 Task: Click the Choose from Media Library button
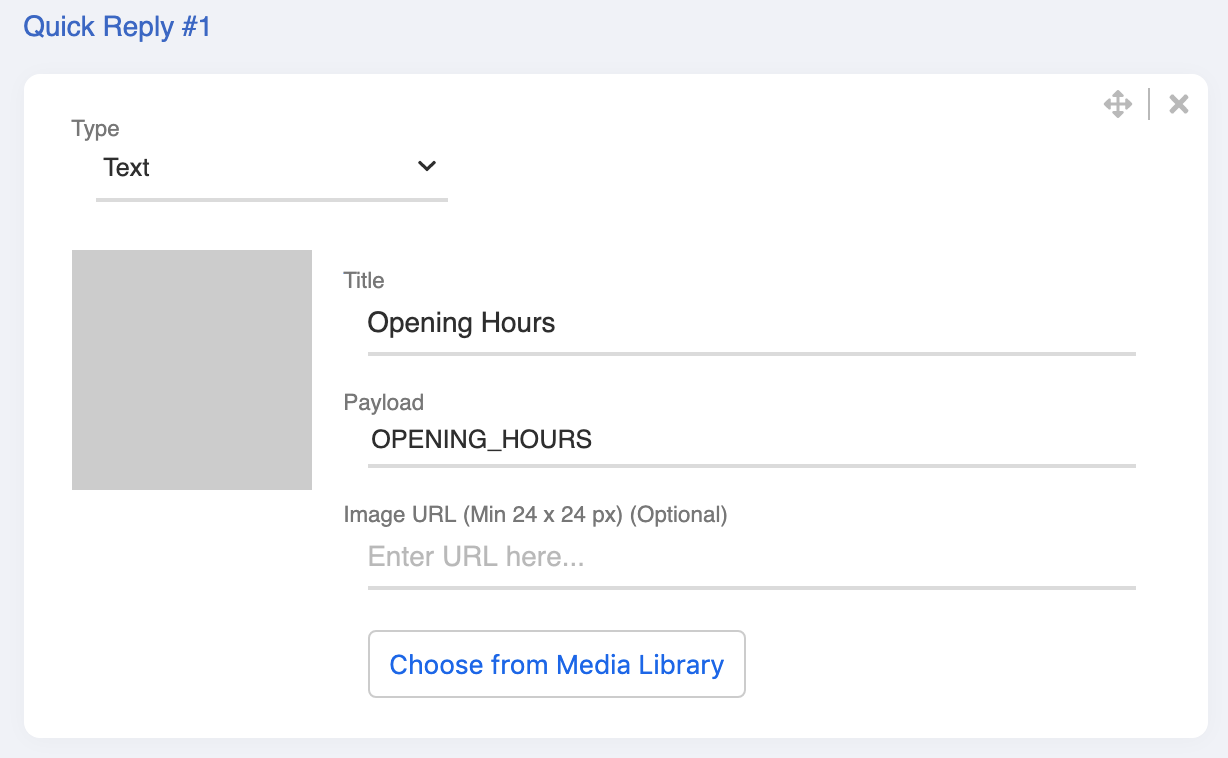tap(557, 664)
